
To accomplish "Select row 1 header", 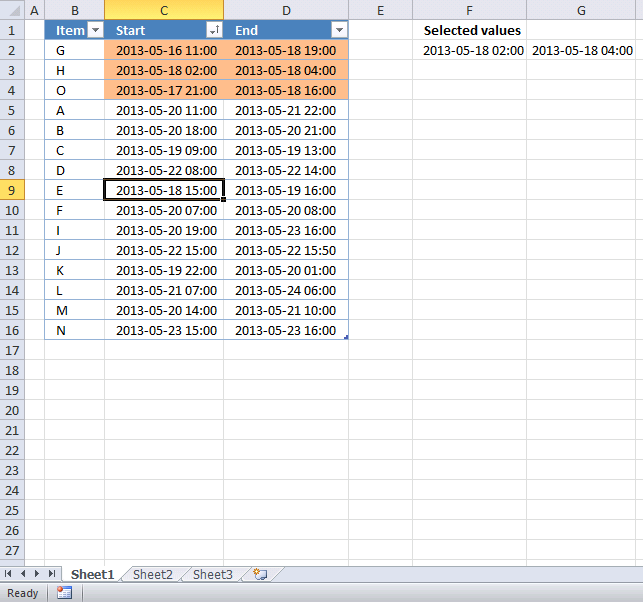I will click(x=12, y=30).
